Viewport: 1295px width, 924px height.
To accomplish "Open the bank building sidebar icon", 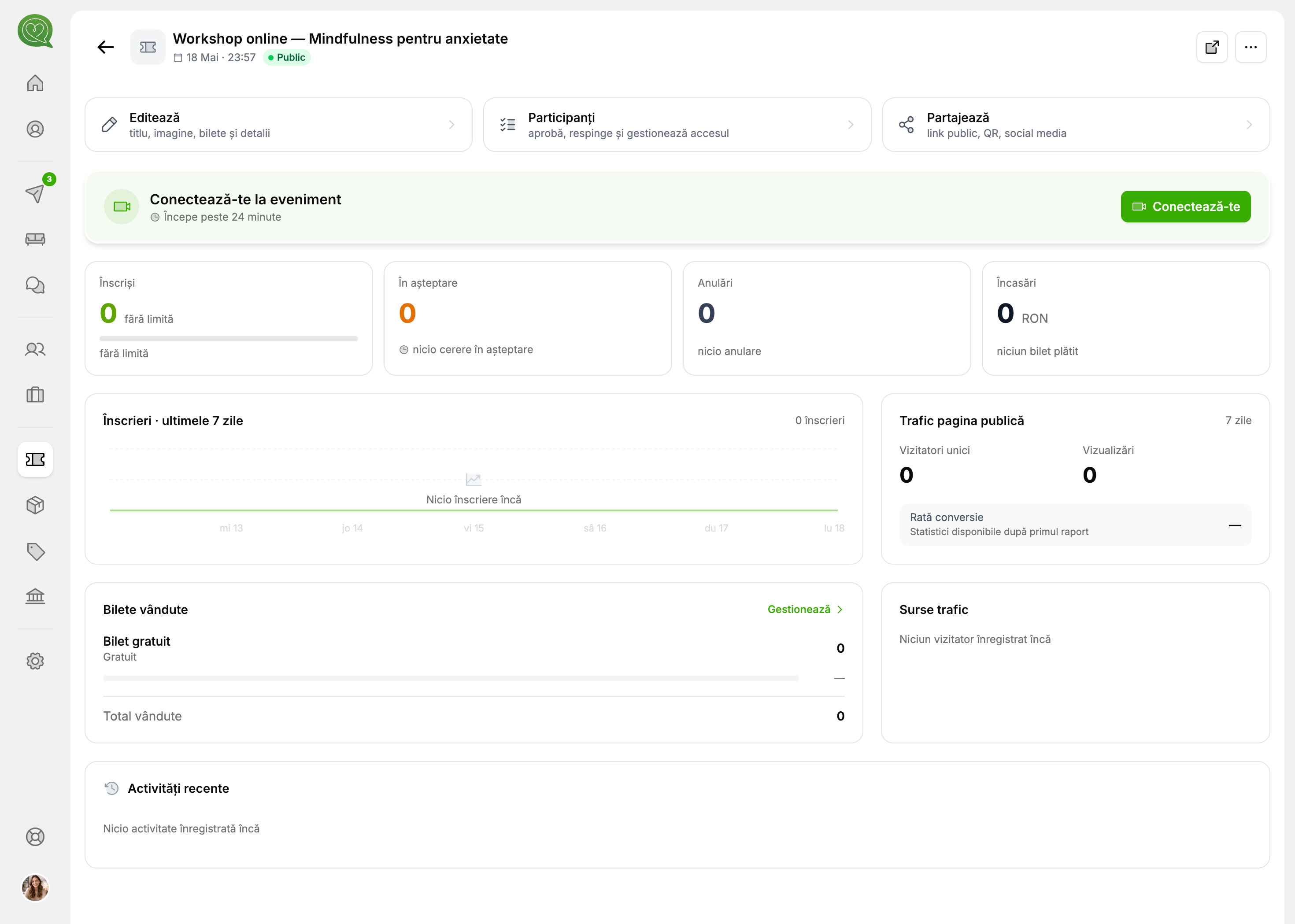I will click(x=35, y=596).
